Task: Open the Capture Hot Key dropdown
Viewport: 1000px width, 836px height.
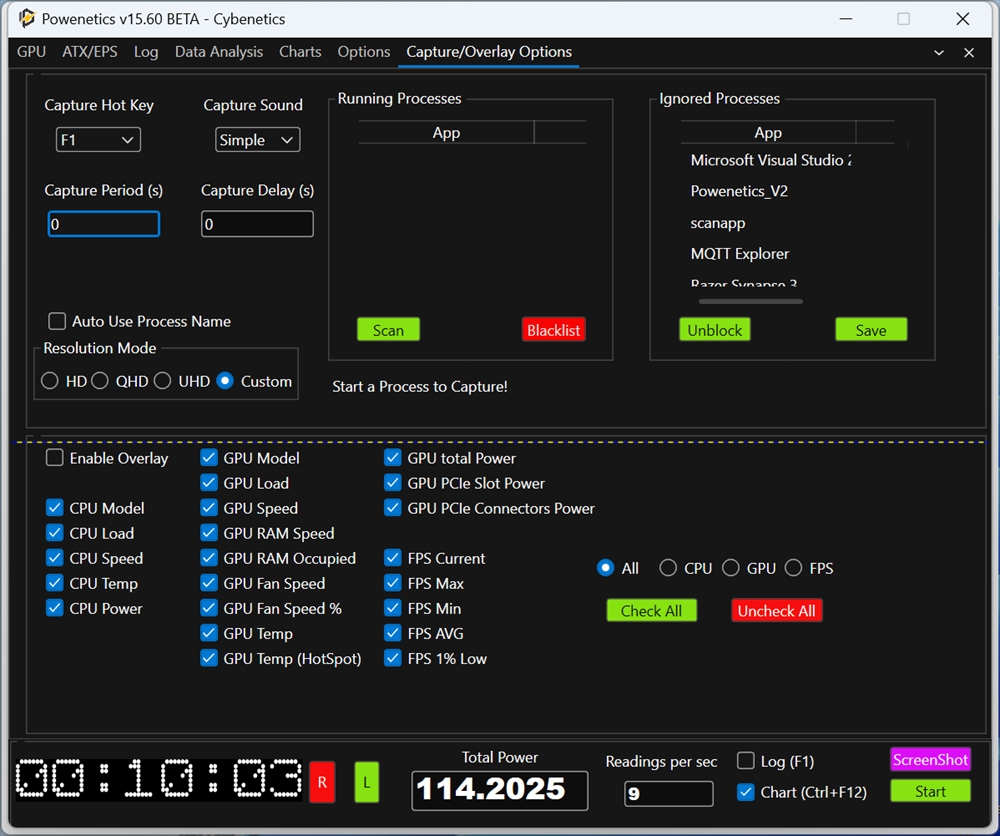Action: click(x=98, y=140)
